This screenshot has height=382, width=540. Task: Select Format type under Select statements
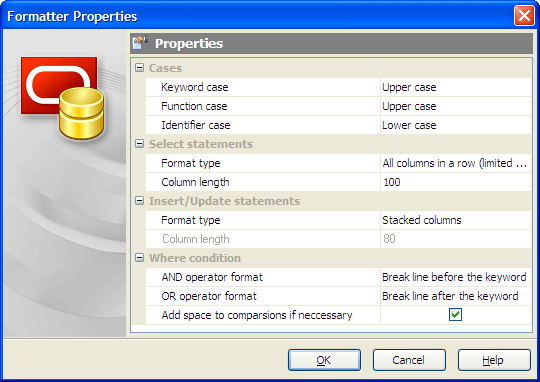click(x=191, y=163)
